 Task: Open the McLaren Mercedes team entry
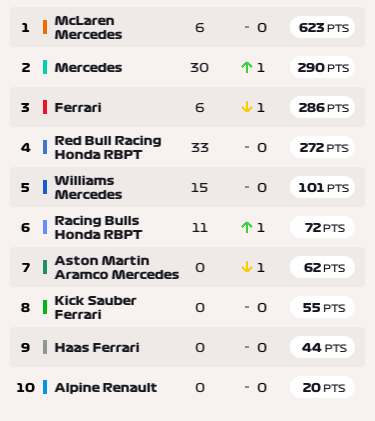coord(187,27)
